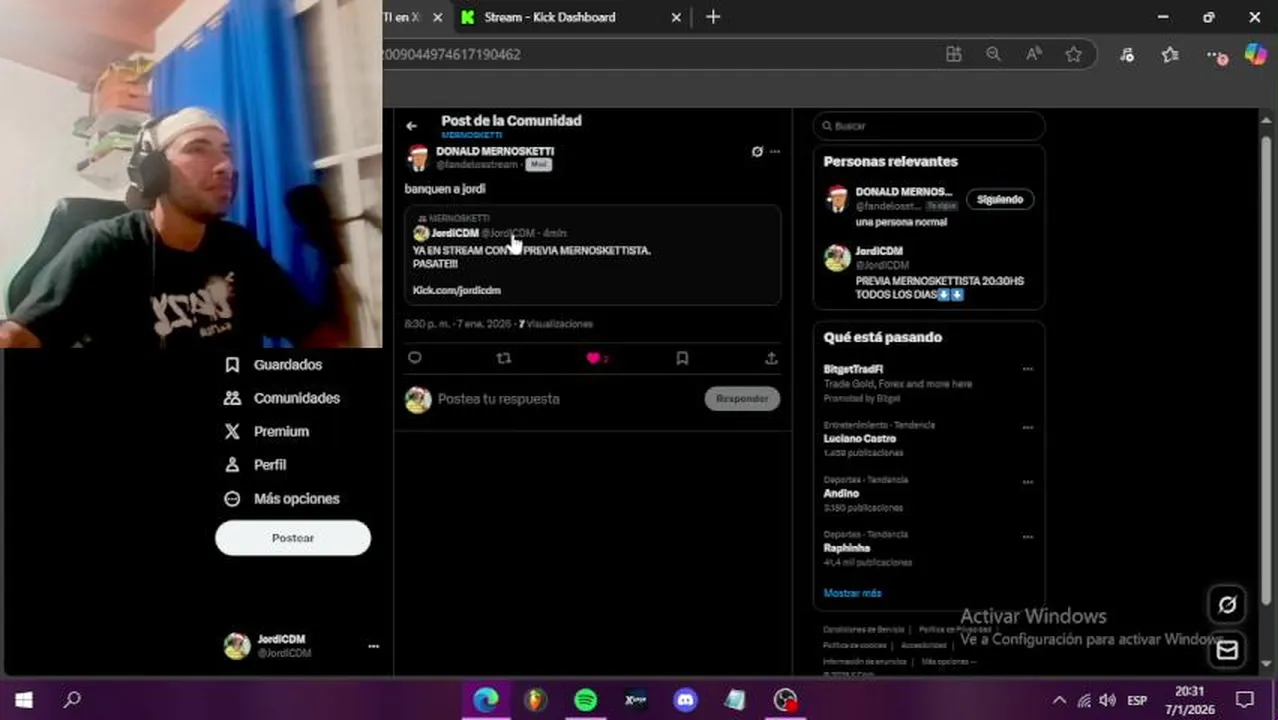The image size is (1278, 720).
Task: Open Kick.com/jordicdm link in quoted post
Action: point(456,290)
